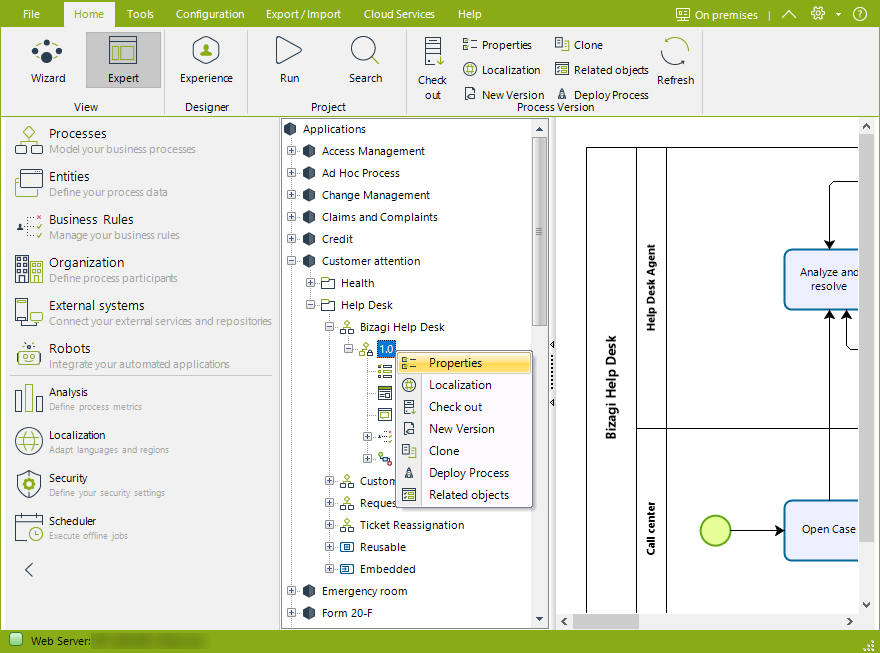This screenshot has width=880, height=653.
Task: Click the tree panel vertical scrollbar thumb
Action: tap(539, 231)
